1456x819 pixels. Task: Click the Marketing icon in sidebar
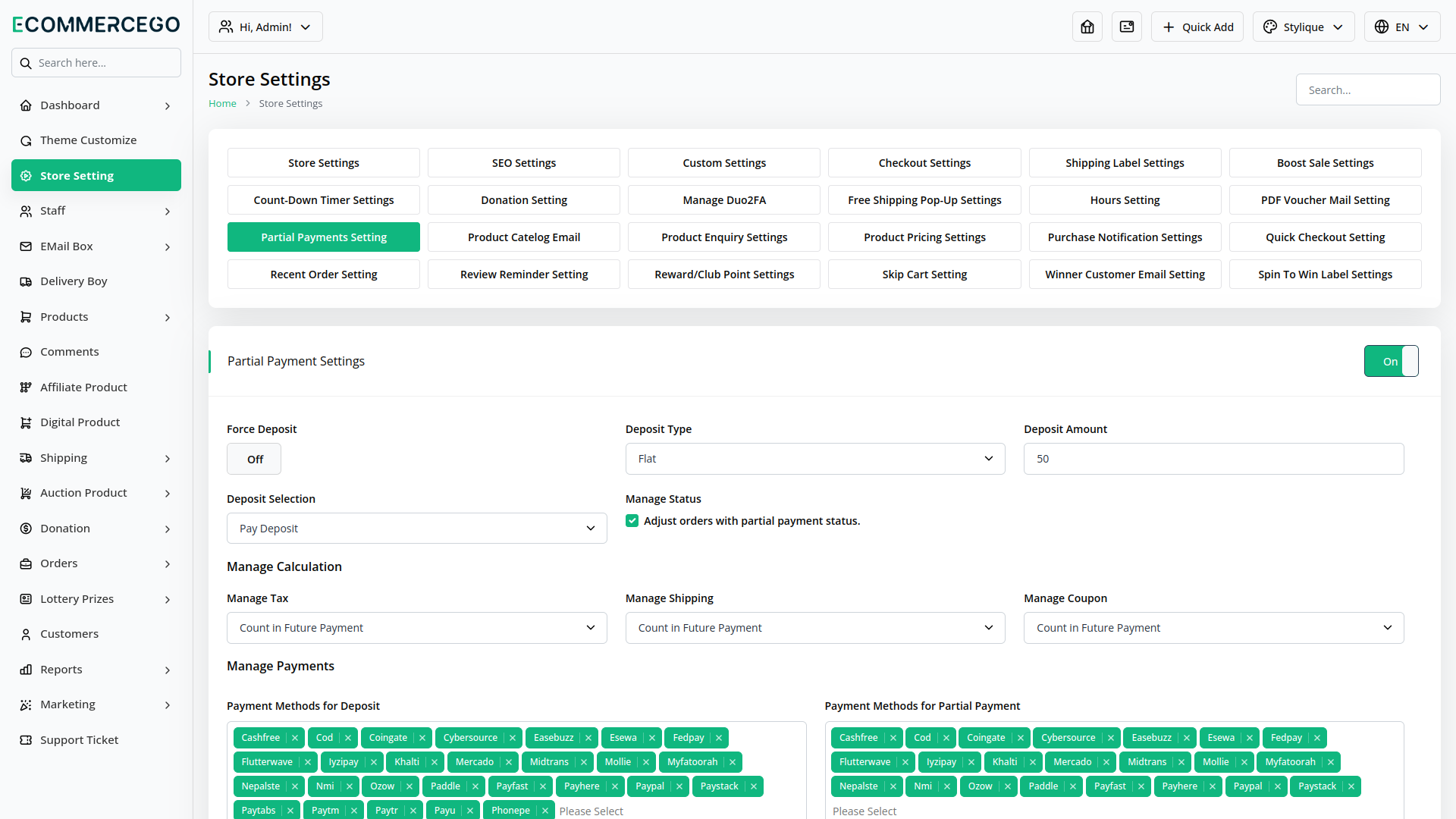[x=26, y=704]
